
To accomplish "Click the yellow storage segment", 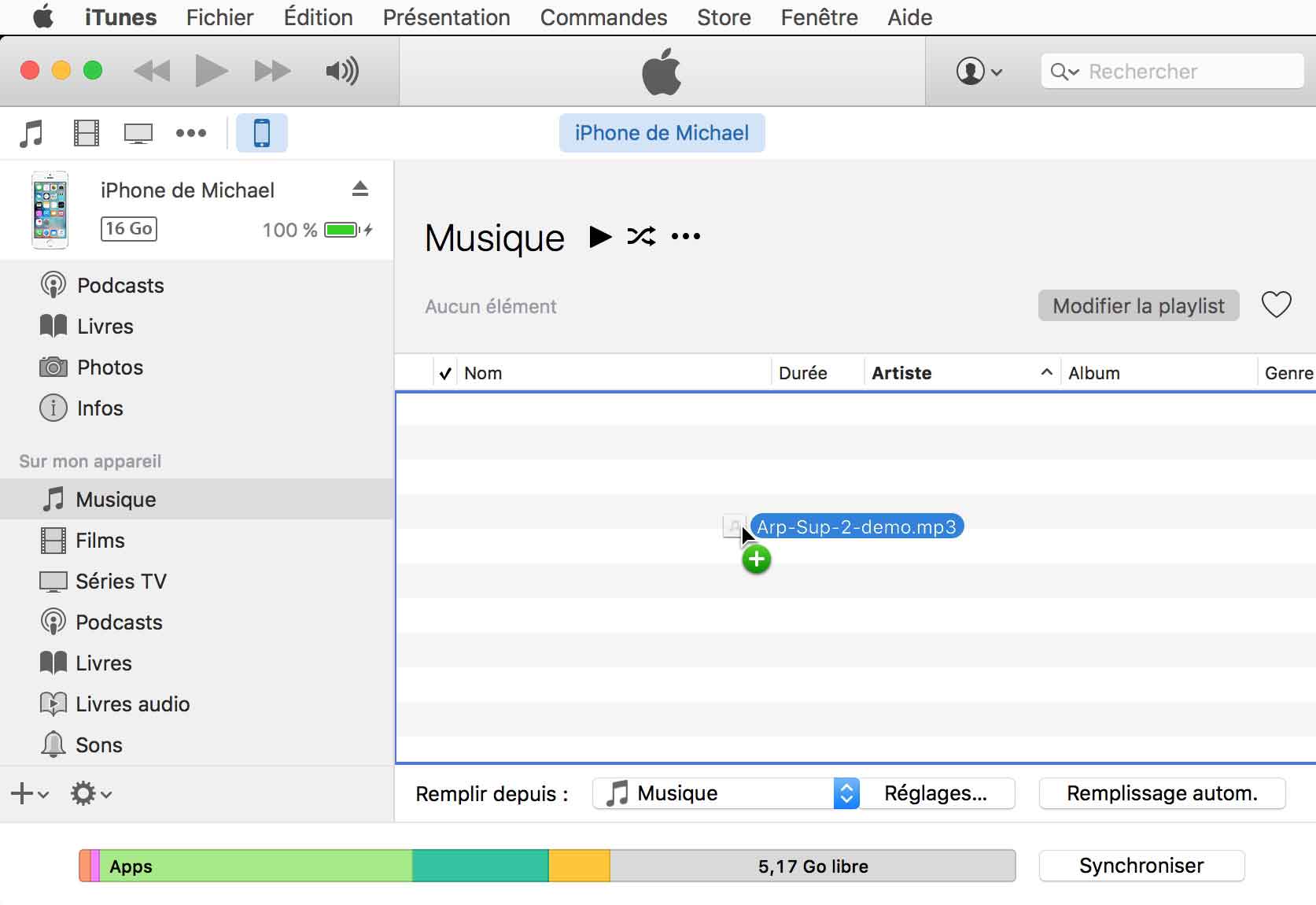I will tap(579, 866).
